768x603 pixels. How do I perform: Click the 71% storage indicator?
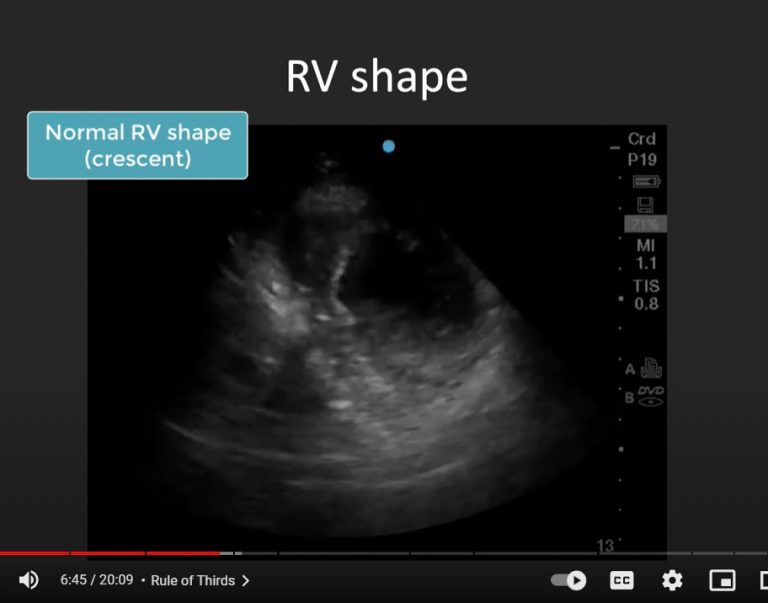[x=645, y=224]
